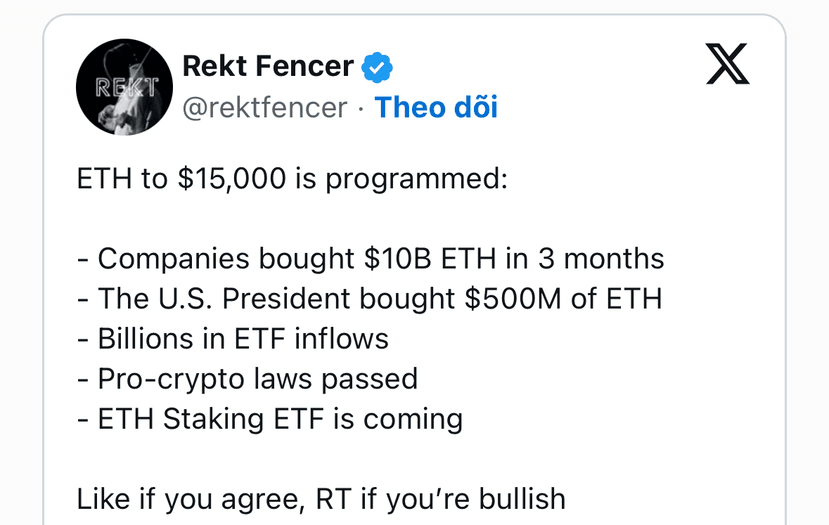Open Rekt Fencer's profile avatar
This screenshot has height=525, width=829.
pos(124,87)
